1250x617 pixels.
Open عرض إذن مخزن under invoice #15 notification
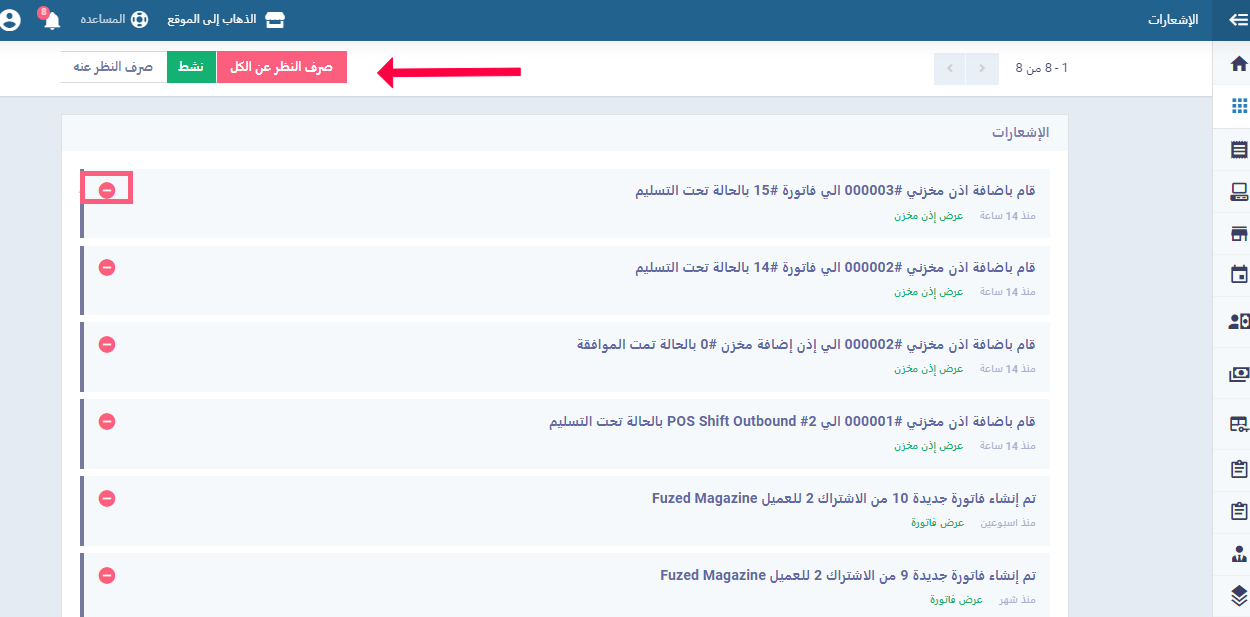[x=929, y=215]
